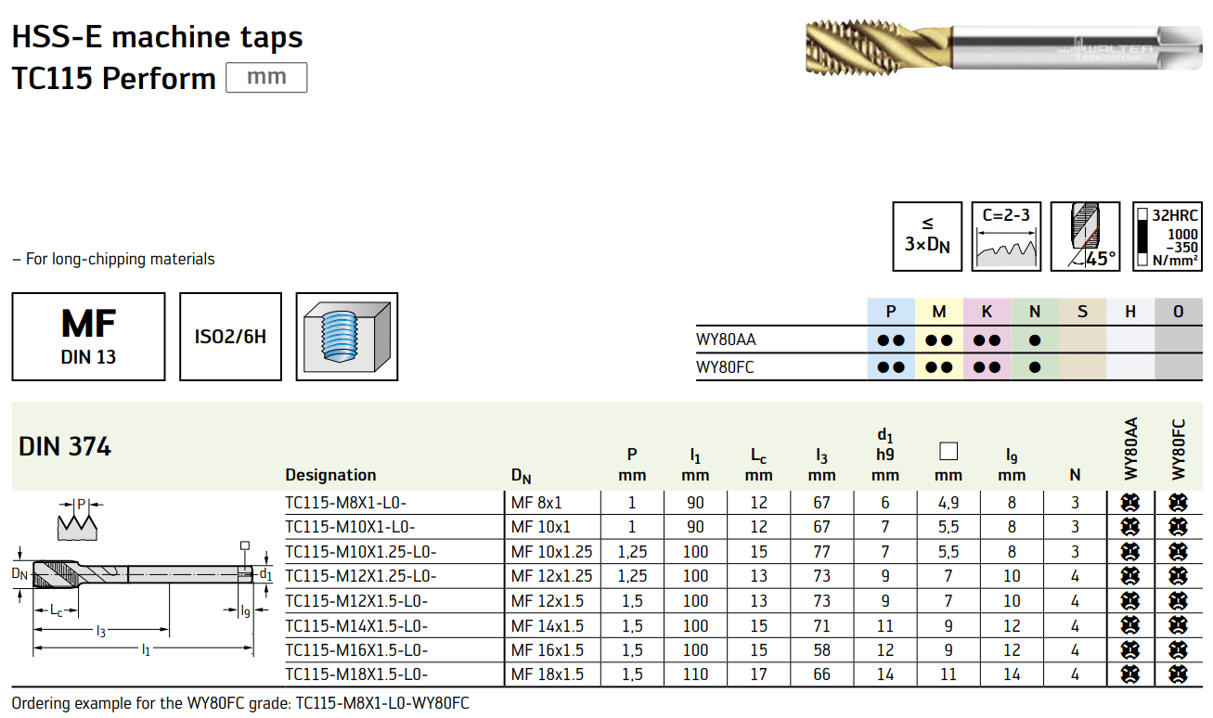This screenshot has height=718, width=1213.
Task: Click the mm unit box beside TC115 Perform
Action: point(266,77)
